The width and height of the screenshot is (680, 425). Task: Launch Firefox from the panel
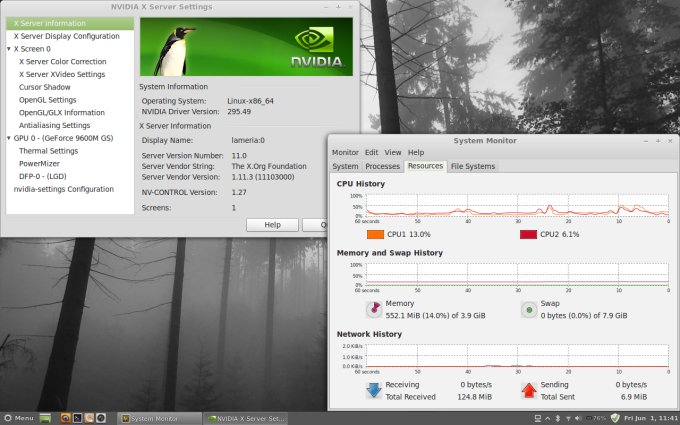point(65,418)
